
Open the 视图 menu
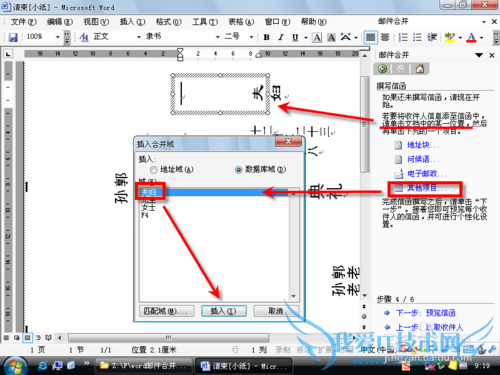[x=96, y=22]
